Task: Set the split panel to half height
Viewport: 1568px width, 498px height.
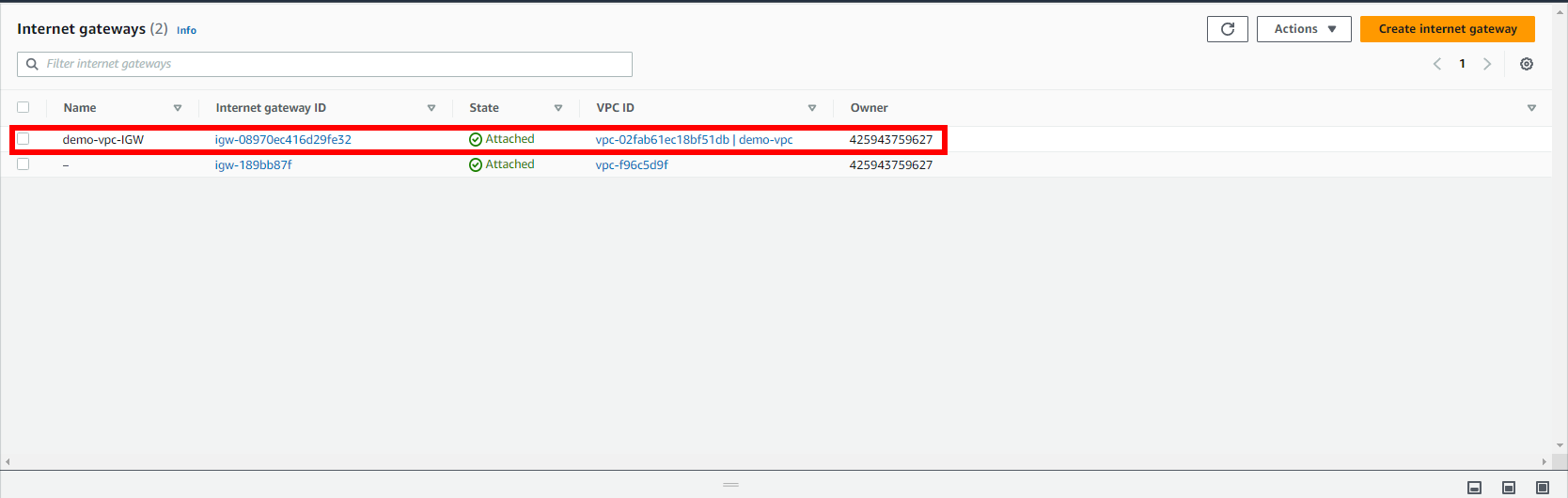Action: click(x=1508, y=488)
